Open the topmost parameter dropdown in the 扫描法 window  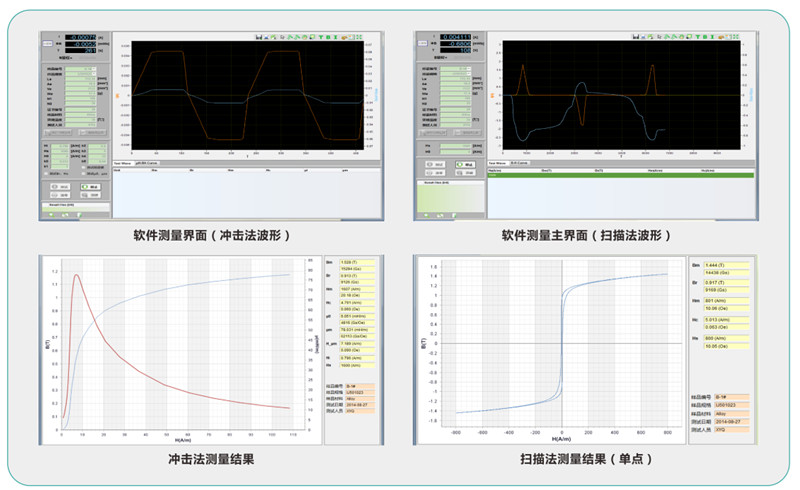click(467, 69)
